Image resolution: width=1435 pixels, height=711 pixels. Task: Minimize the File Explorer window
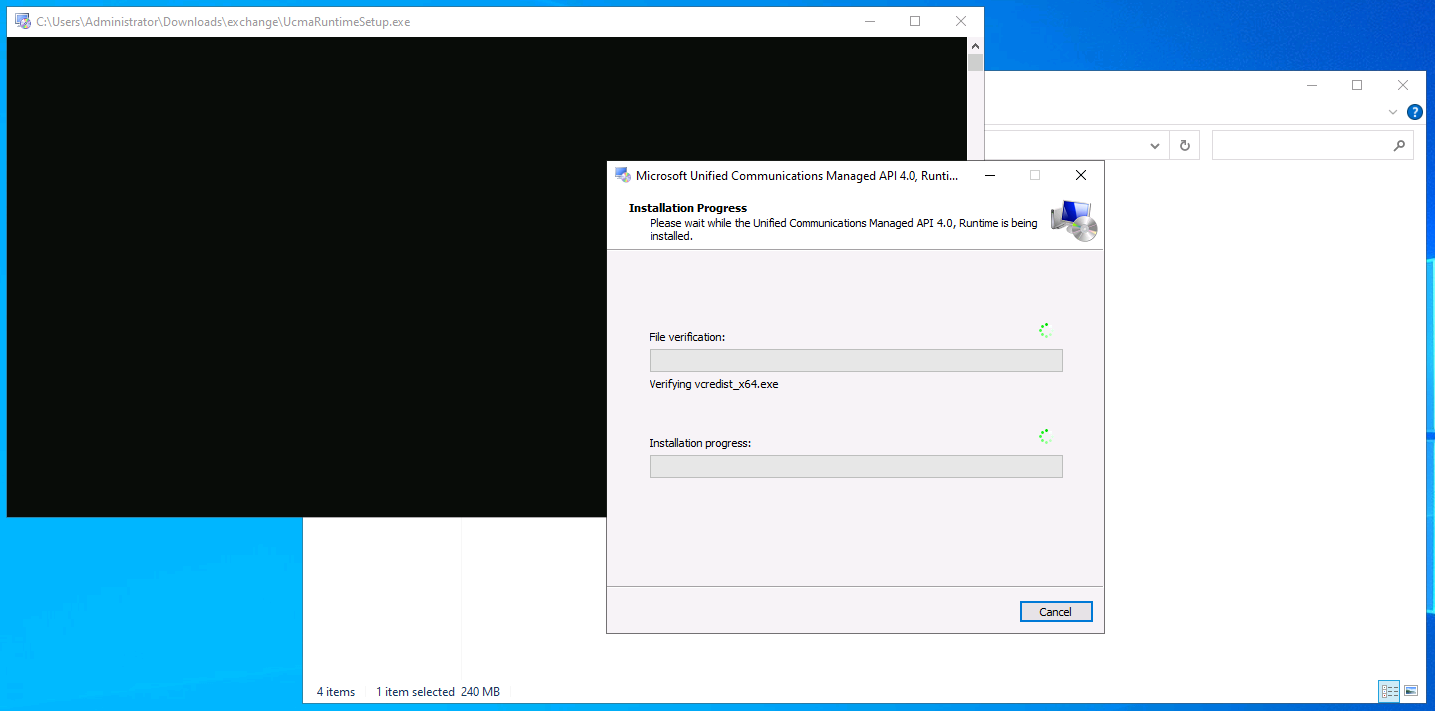[1311, 85]
